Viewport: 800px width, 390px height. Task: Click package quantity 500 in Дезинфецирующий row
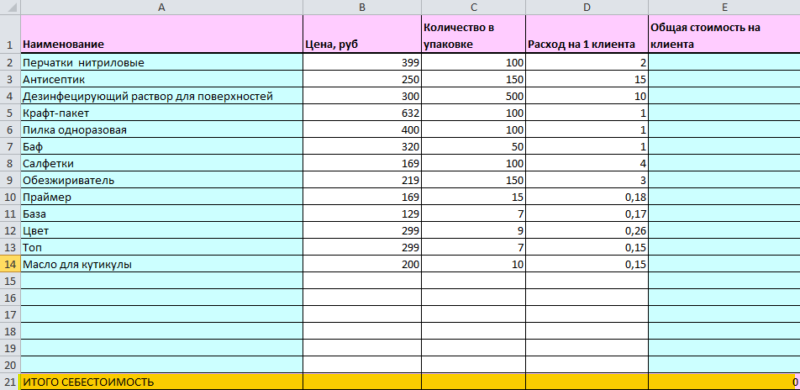pos(473,96)
